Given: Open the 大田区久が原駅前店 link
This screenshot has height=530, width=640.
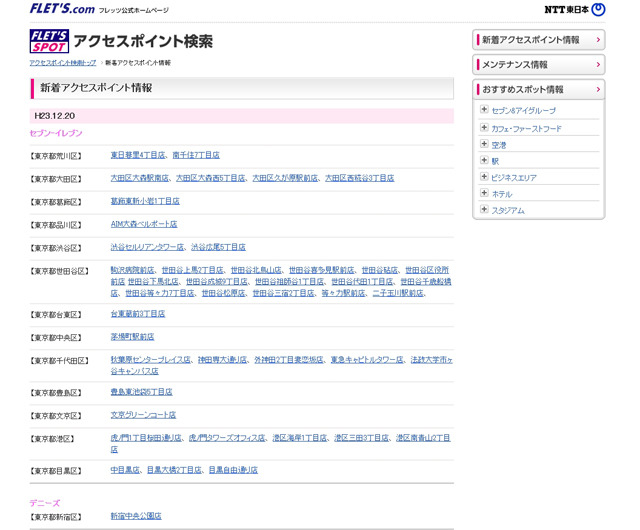Looking at the screenshot, I should [285, 178].
